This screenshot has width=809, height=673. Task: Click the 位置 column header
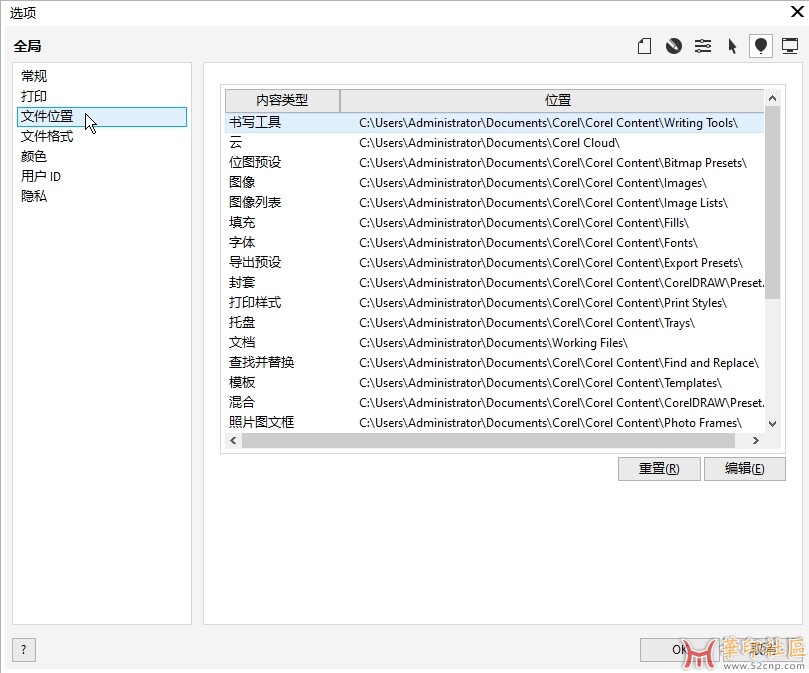click(x=557, y=100)
